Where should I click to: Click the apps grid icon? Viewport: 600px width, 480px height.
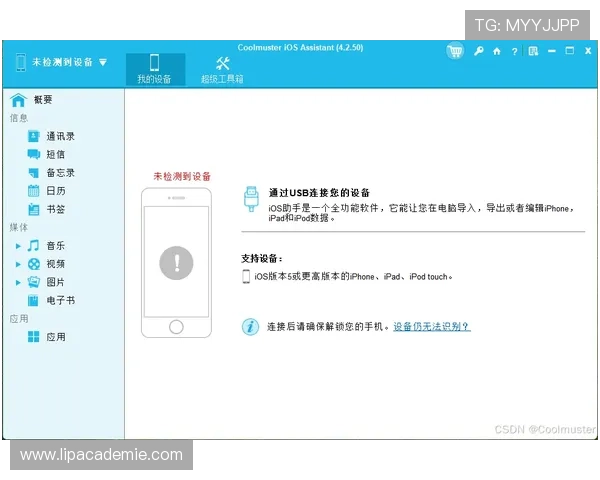point(34,337)
